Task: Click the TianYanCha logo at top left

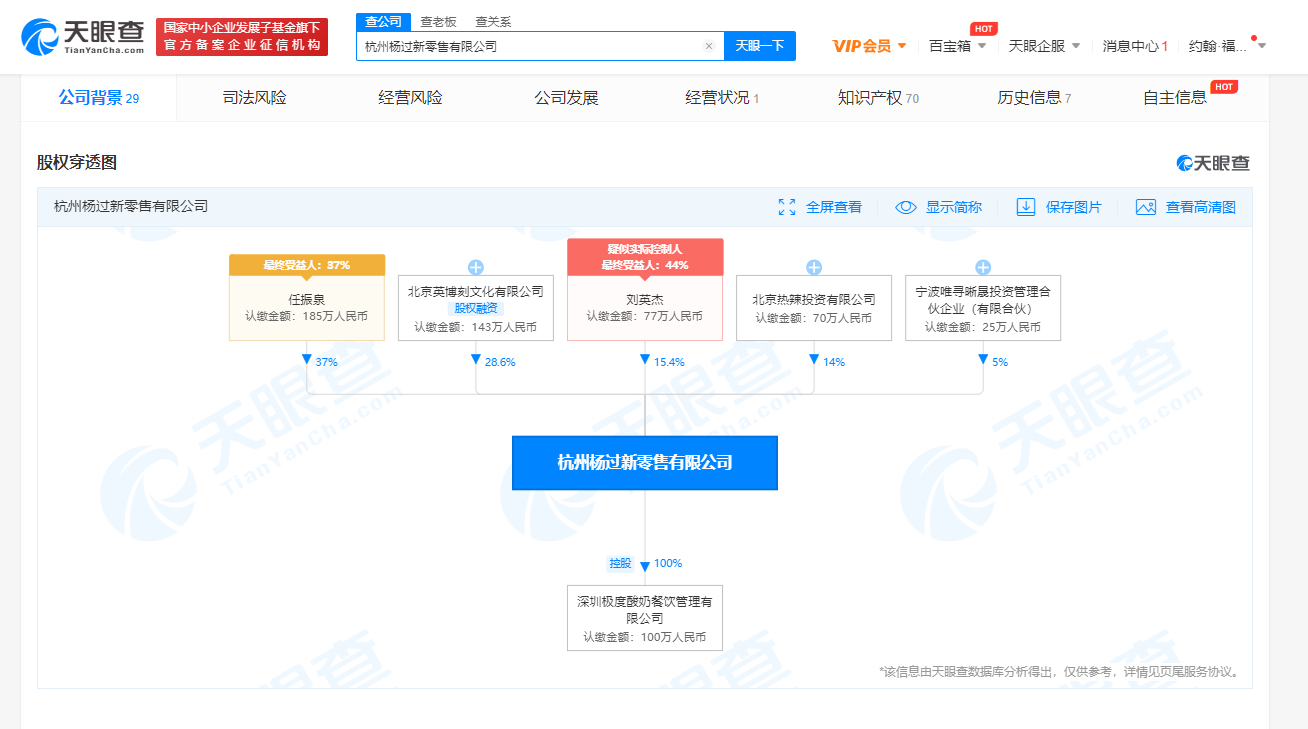Action: click(83, 37)
